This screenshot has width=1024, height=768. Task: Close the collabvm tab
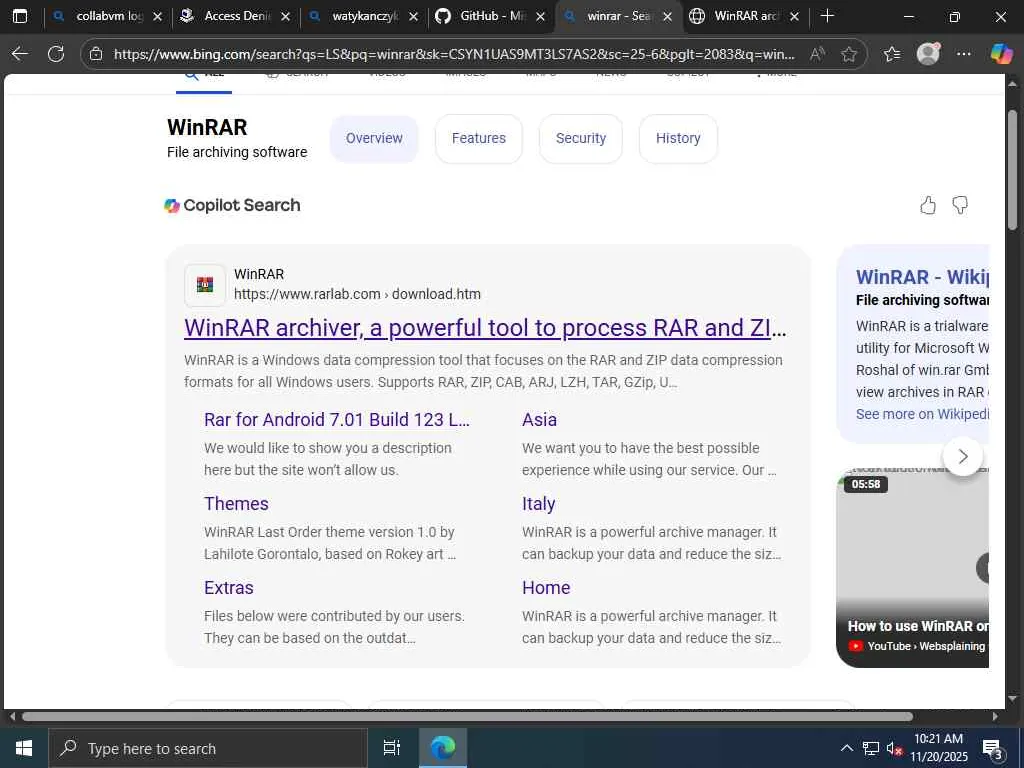157,16
